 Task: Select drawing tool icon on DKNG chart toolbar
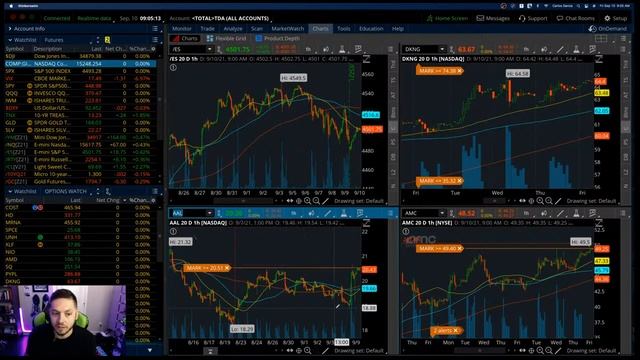560,49
